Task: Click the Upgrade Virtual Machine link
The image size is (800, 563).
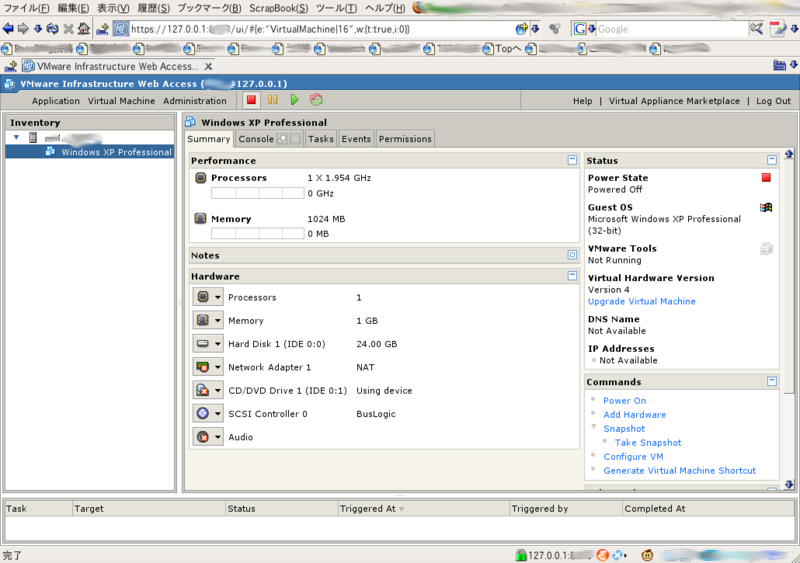Action: 641,301
